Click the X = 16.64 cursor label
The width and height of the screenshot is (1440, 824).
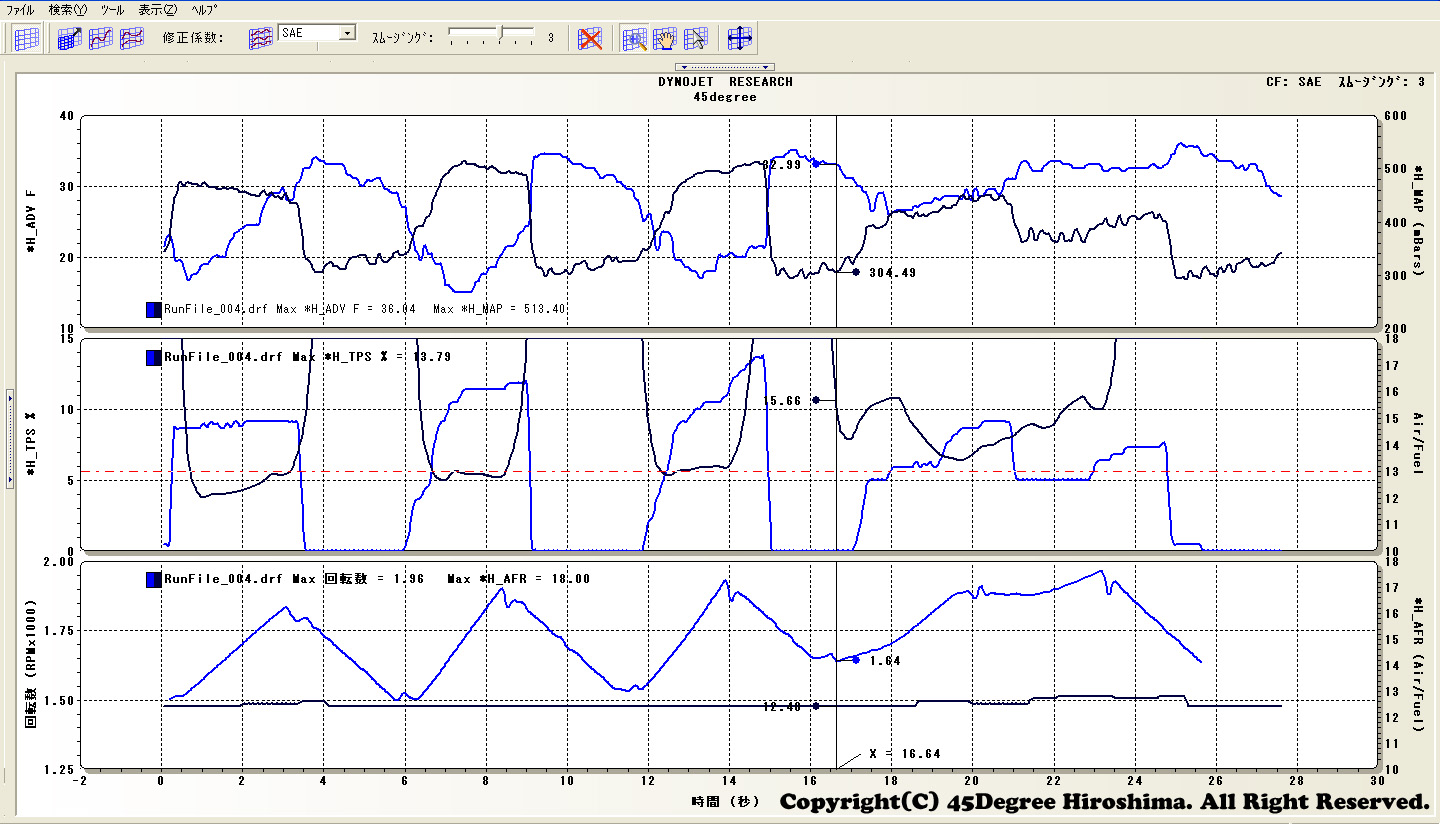click(904, 753)
